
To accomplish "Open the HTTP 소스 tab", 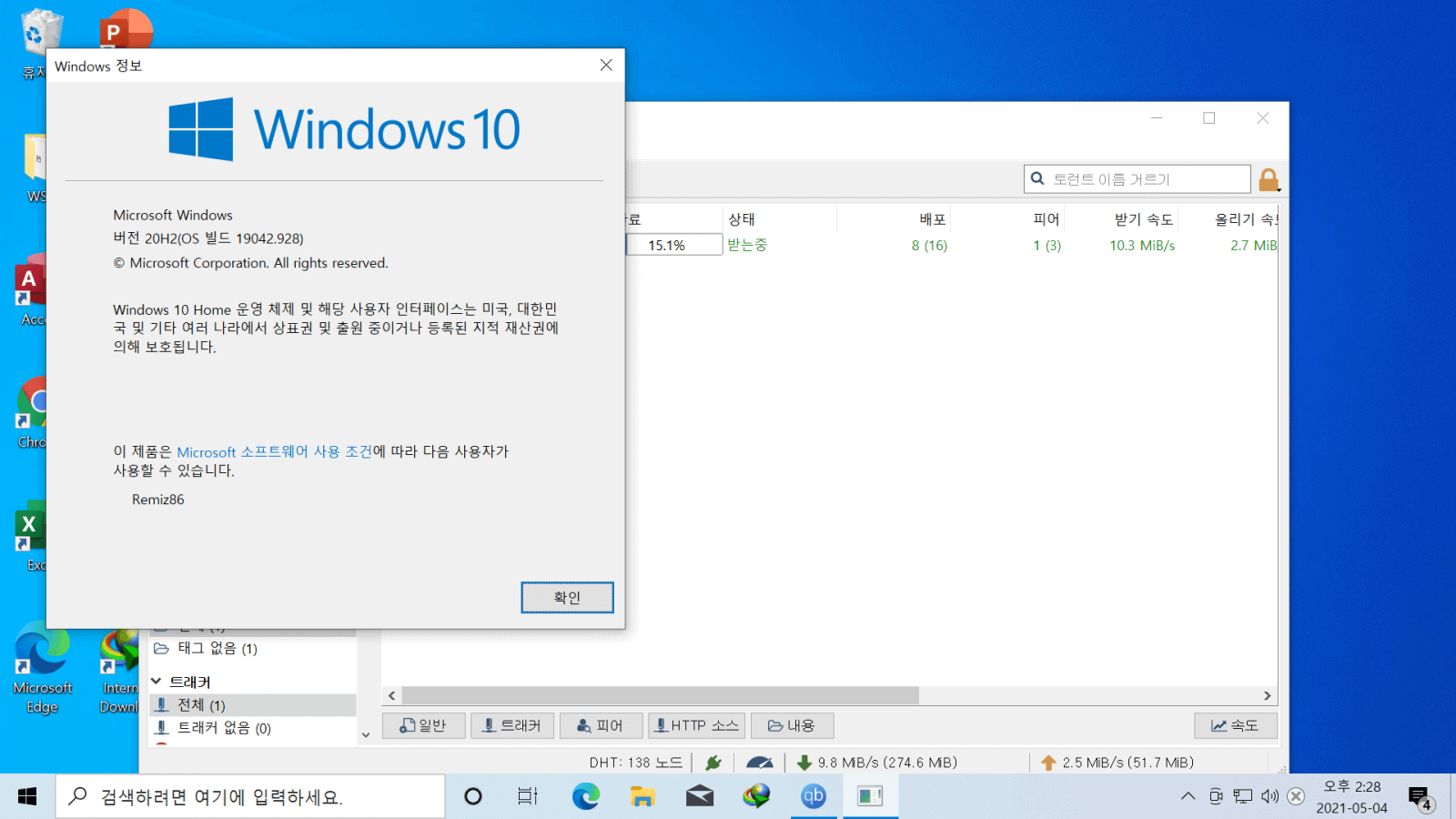I will tap(697, 725).
